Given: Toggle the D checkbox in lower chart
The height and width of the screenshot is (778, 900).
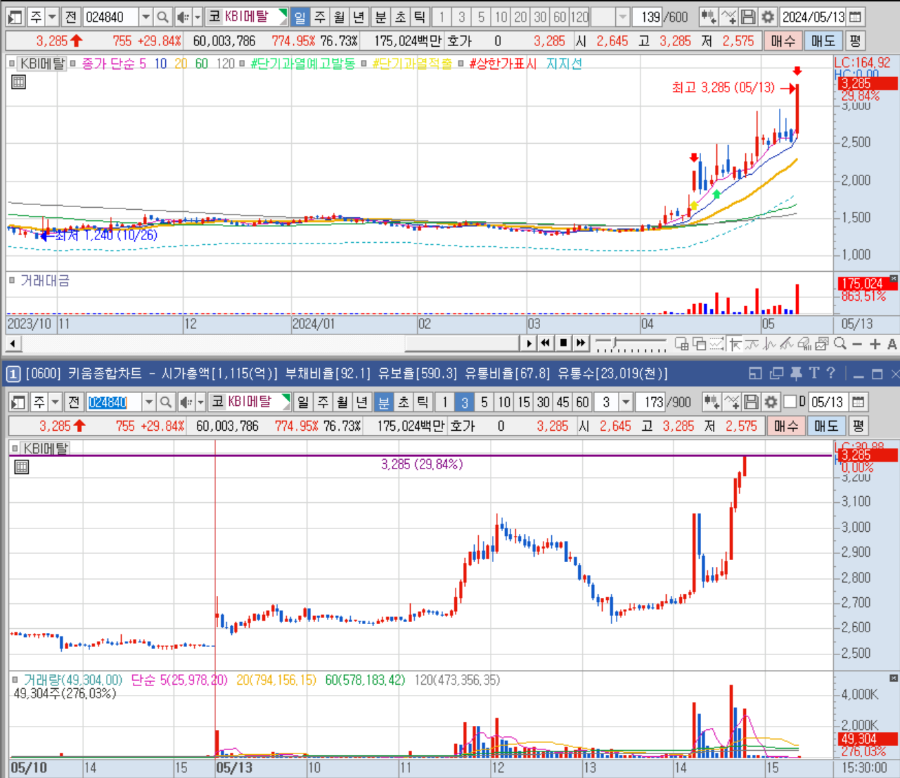Looking at the screenshot, I should (x=790, y=402).
